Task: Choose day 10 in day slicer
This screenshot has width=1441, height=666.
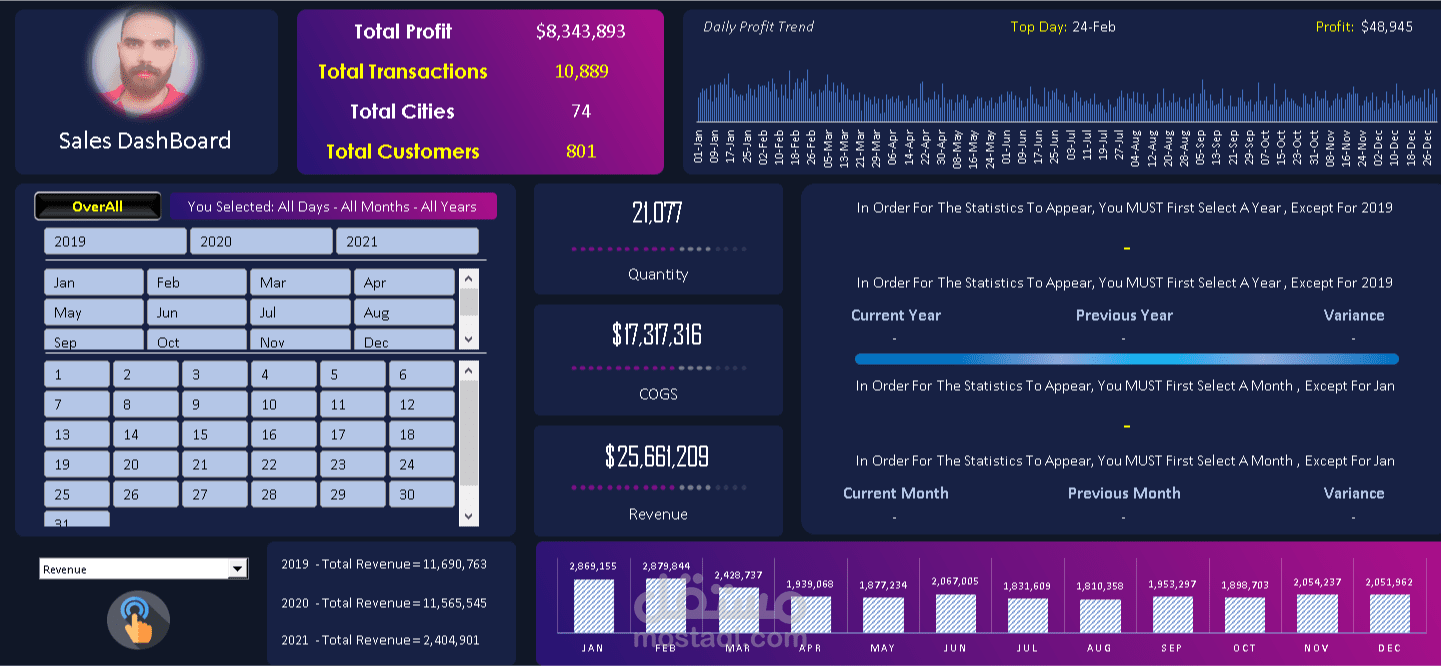Action: pos(283,405)
